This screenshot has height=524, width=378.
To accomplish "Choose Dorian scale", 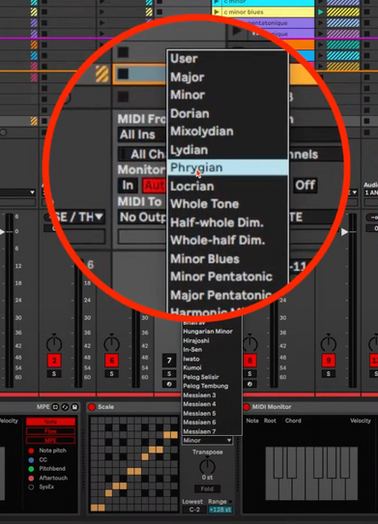I will 228,114.
